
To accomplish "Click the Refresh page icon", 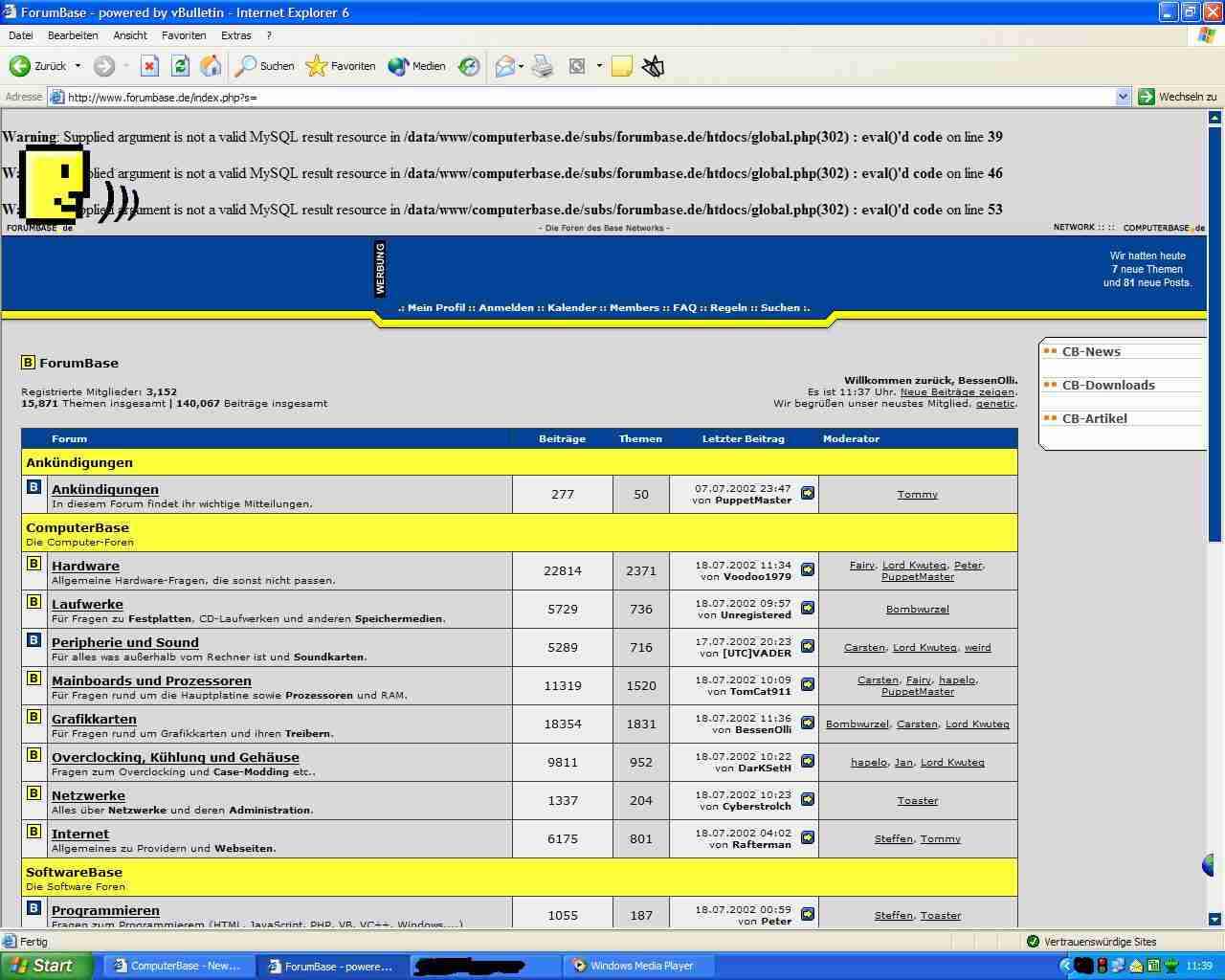I will pyautogui.click(x=180, y=66).
